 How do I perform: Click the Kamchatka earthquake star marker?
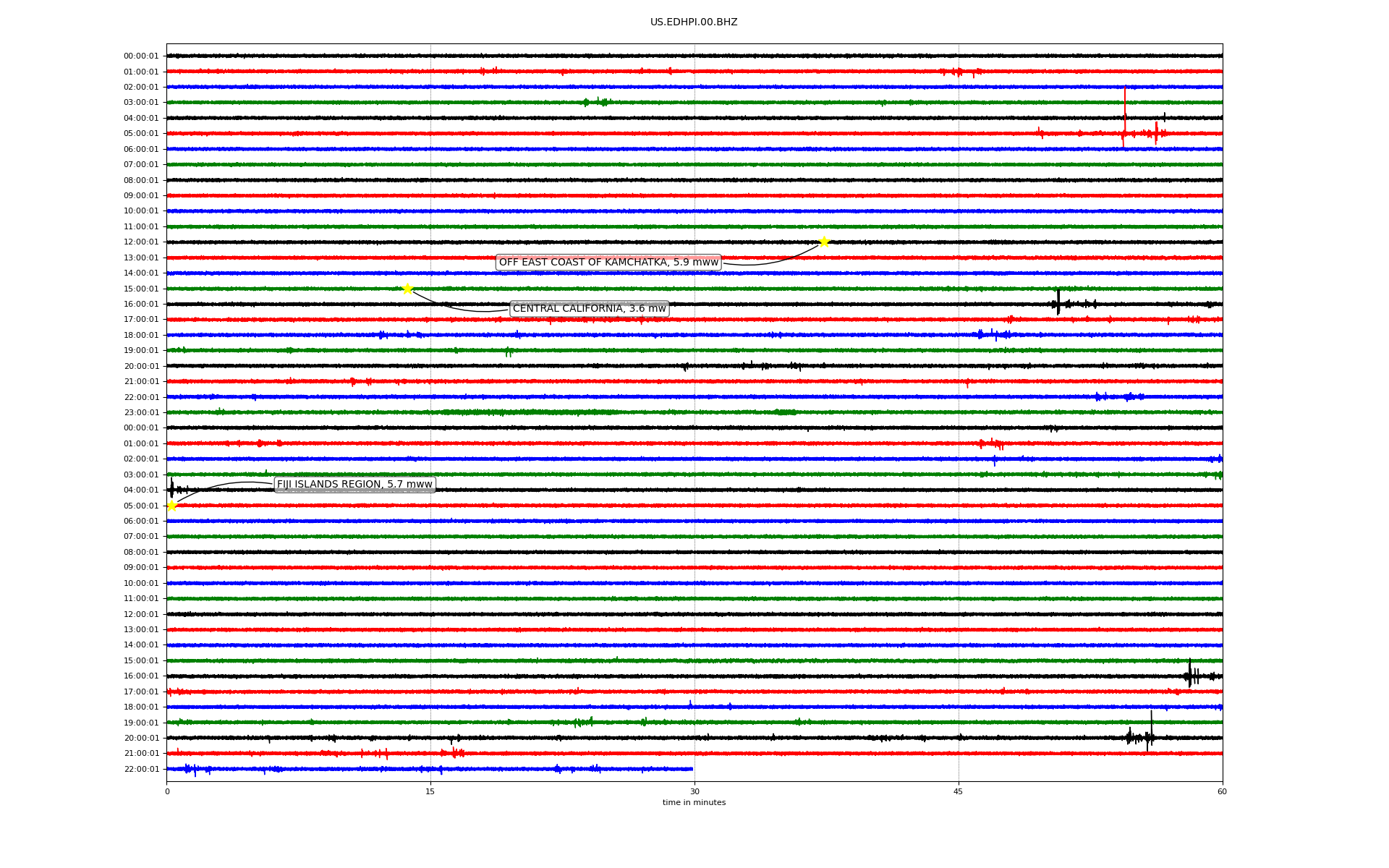(x=824, y=242)
